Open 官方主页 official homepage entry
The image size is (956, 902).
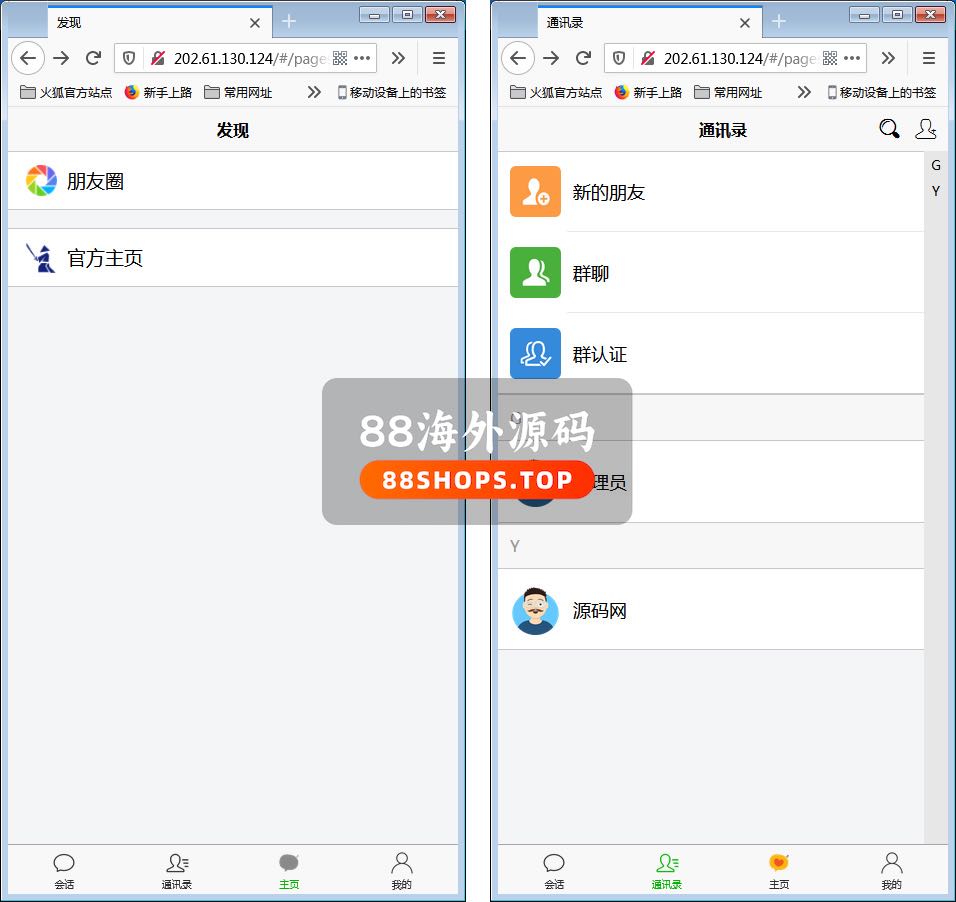[104, 258]
